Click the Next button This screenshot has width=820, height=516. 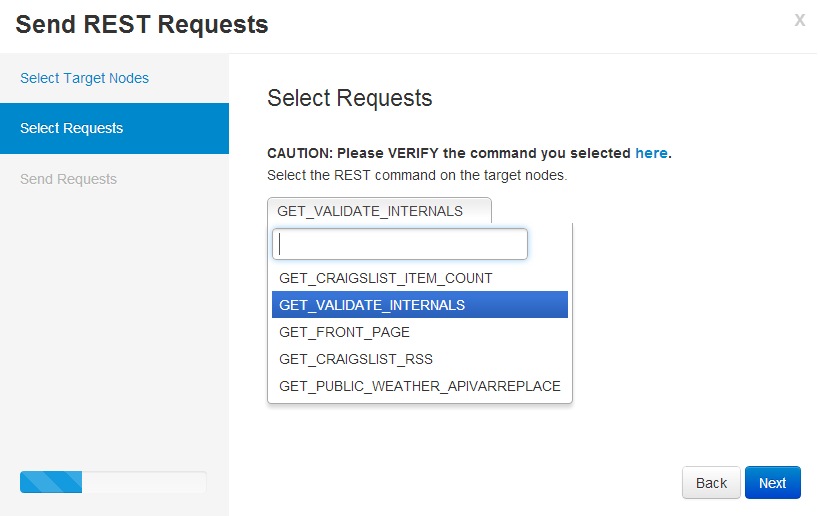(x=772, y=483)
